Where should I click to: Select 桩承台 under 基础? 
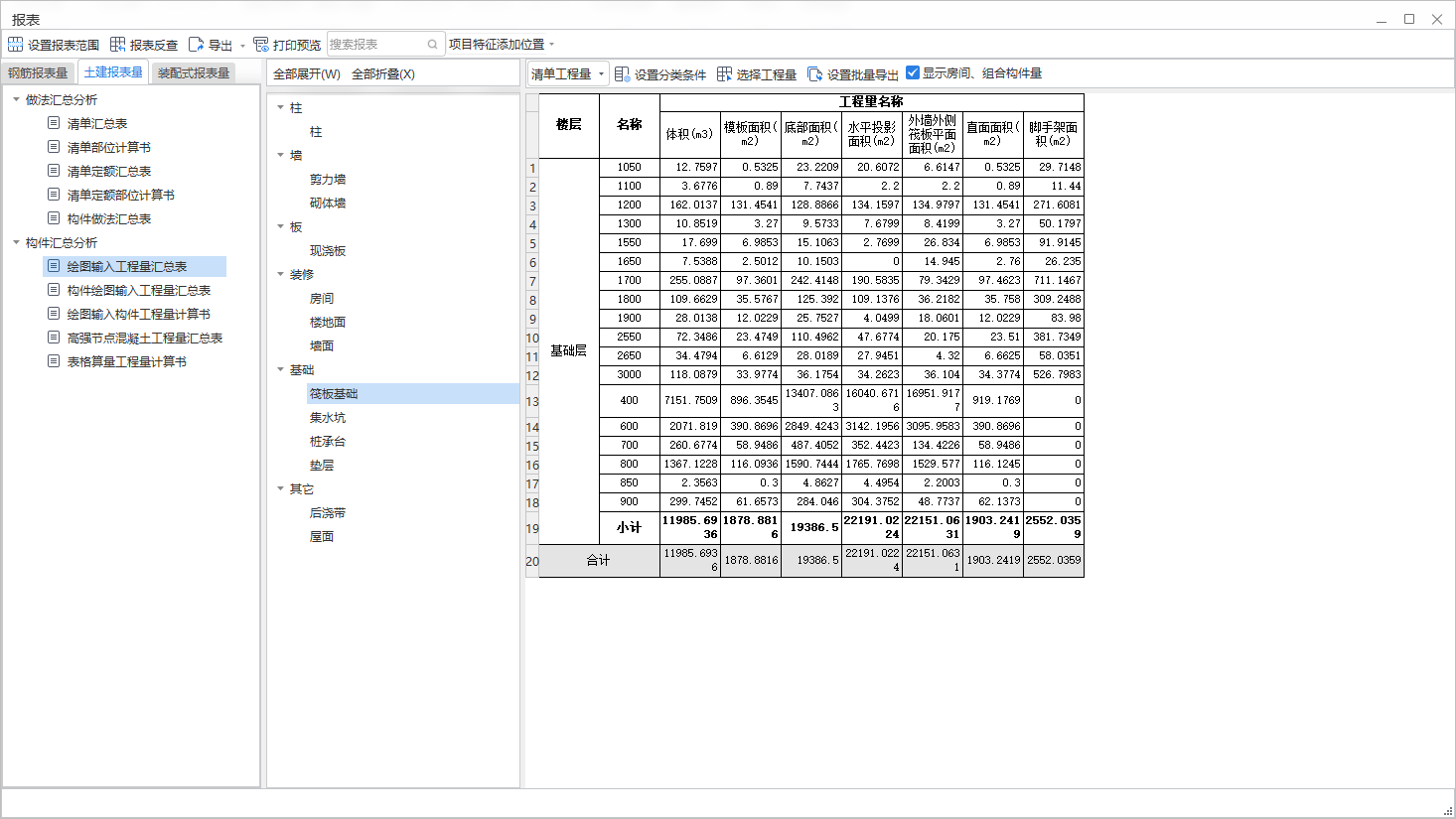pyautogui.click(x=328, y=441)
